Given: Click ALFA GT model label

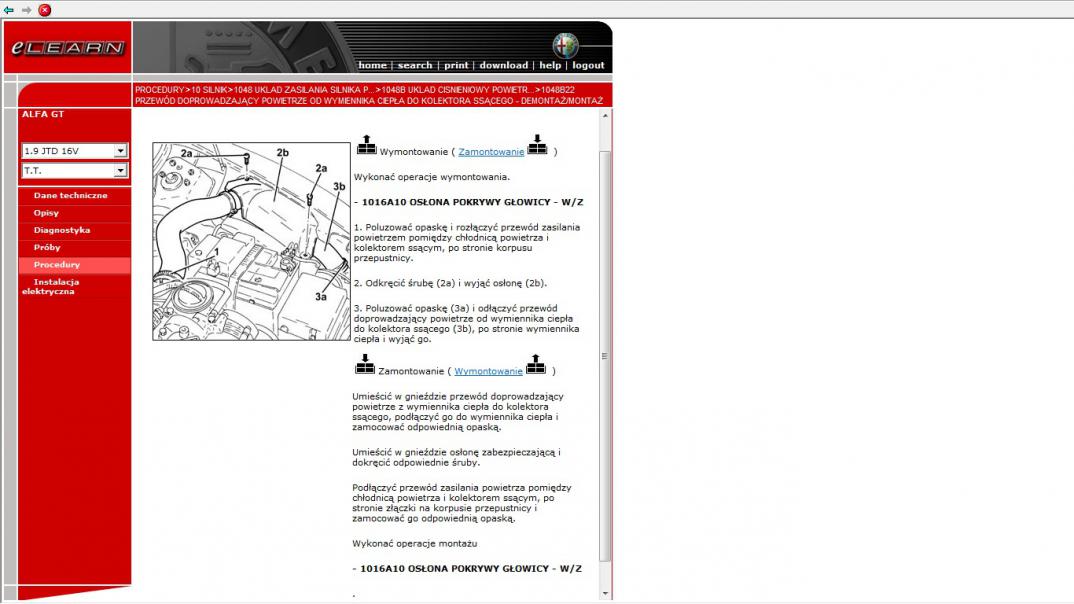Looking at the screenshot, I should [x=43, y=114].
